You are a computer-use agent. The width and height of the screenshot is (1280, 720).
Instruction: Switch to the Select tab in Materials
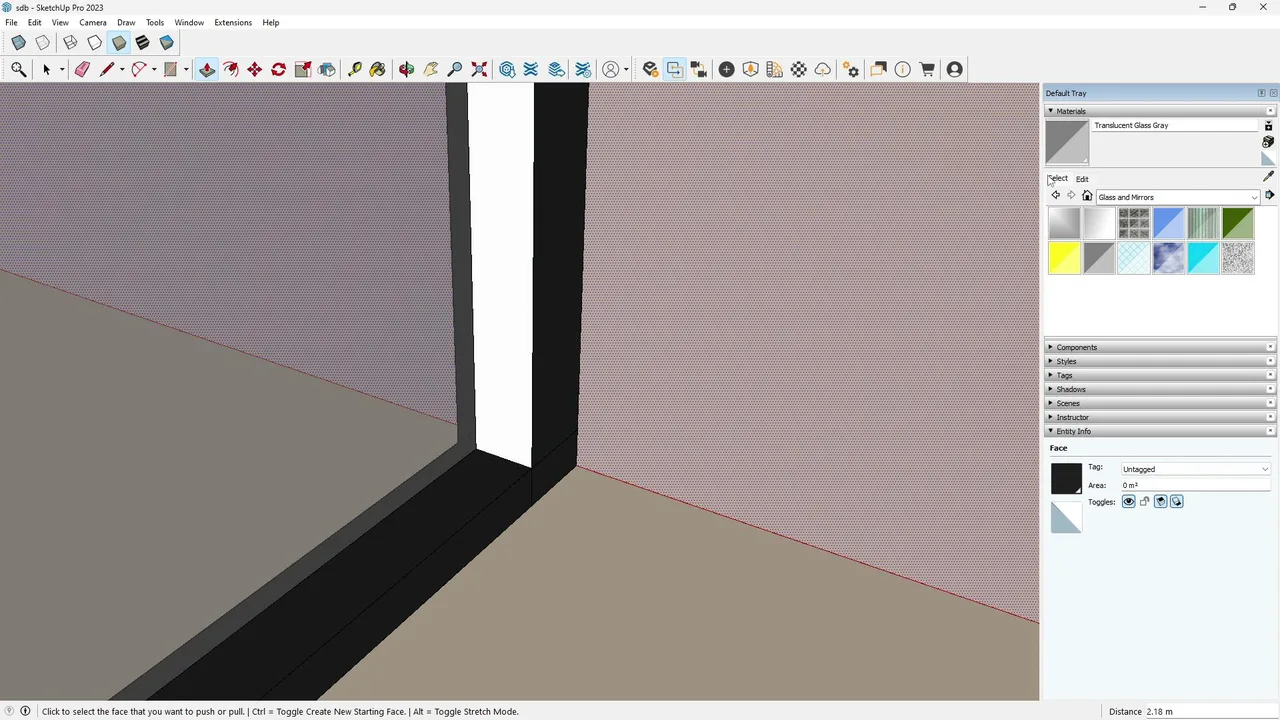1058,179
